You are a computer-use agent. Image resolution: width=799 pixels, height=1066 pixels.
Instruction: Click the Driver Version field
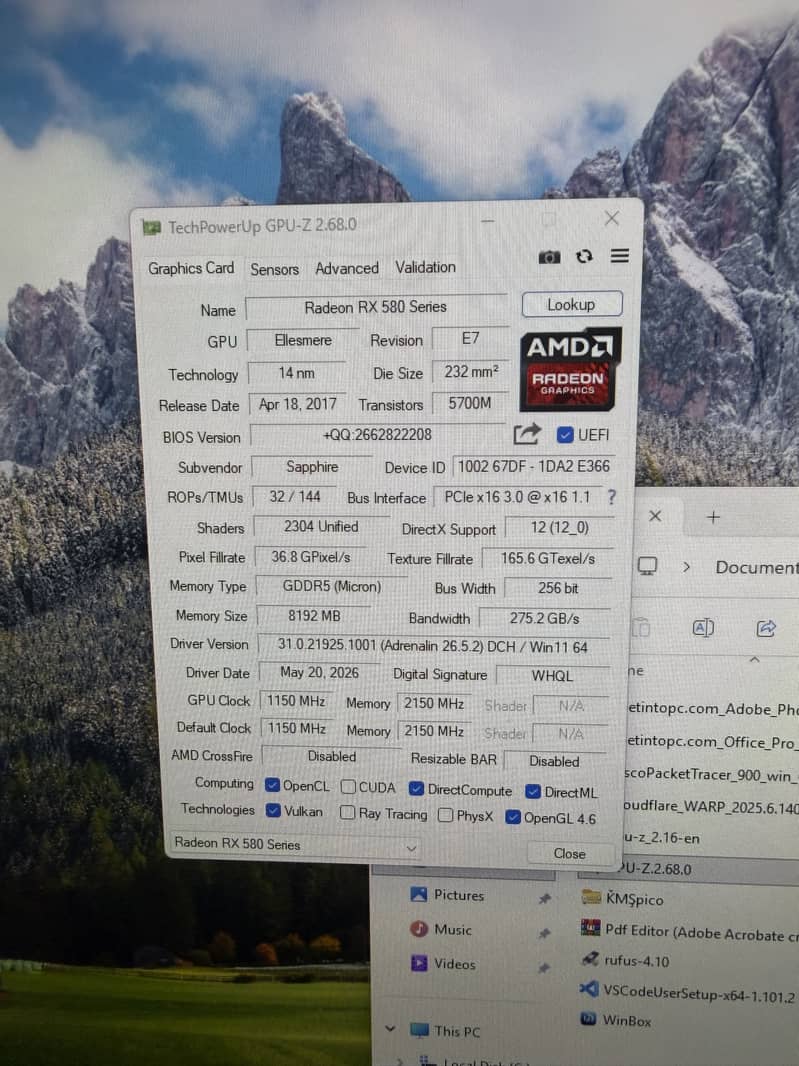[432, 647]
